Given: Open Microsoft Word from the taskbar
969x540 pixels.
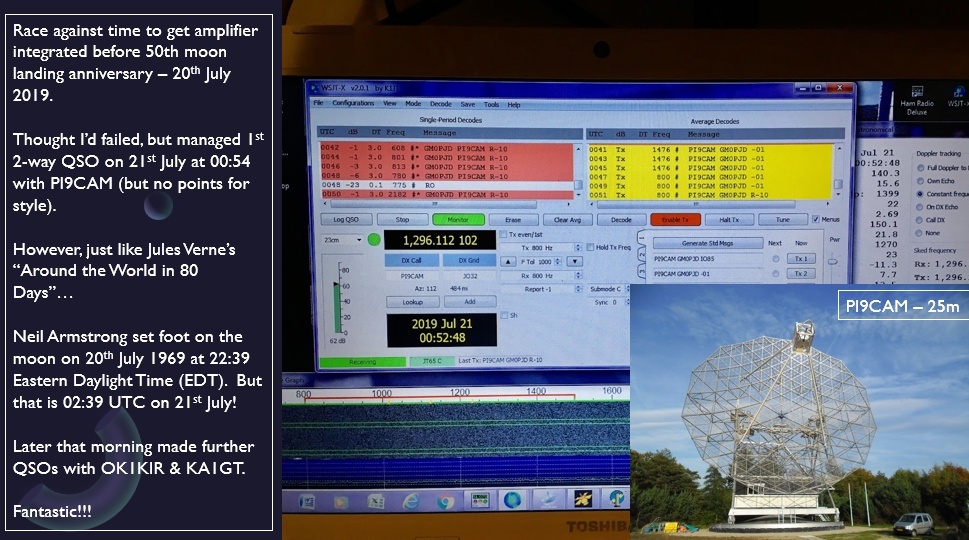Looking at the screenshot, I should click(x=307, y=501).
